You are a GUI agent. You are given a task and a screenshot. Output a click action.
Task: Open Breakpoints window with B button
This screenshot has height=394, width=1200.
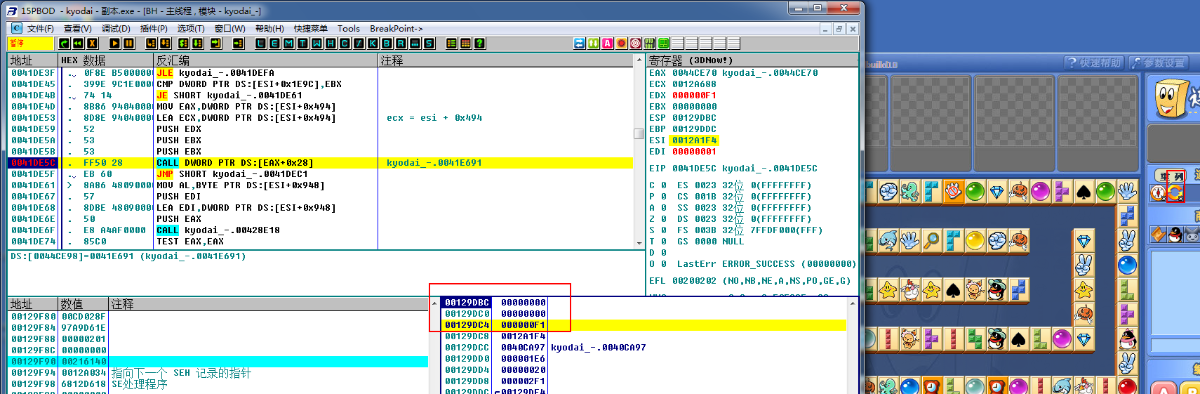pos(386,43)
